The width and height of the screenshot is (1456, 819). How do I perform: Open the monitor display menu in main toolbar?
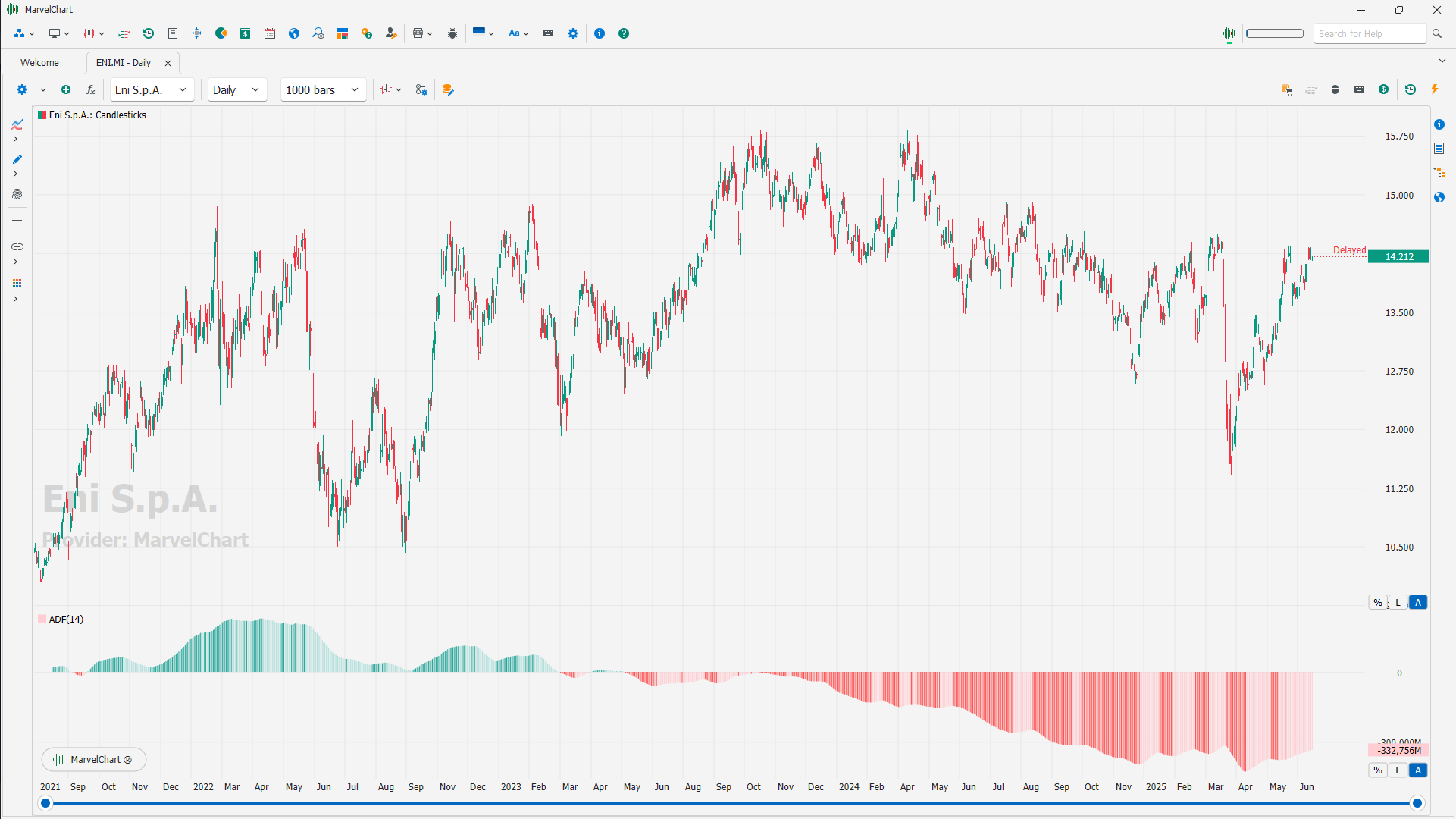point(59,33)
